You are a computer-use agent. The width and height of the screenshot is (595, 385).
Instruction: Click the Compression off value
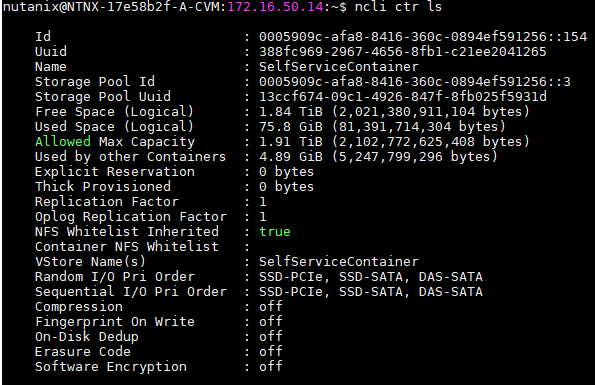point(271,306)
